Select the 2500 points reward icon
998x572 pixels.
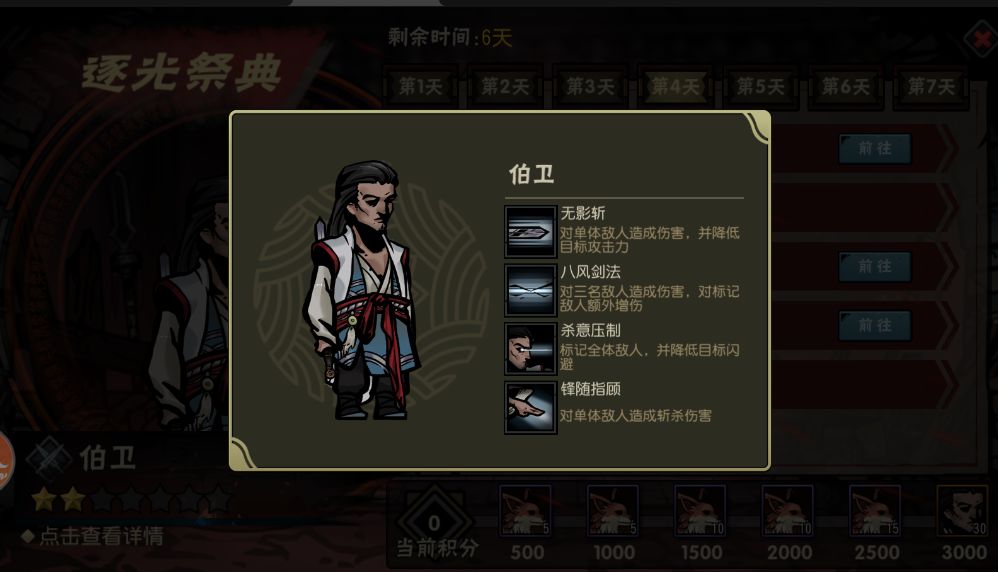(875, 510)
